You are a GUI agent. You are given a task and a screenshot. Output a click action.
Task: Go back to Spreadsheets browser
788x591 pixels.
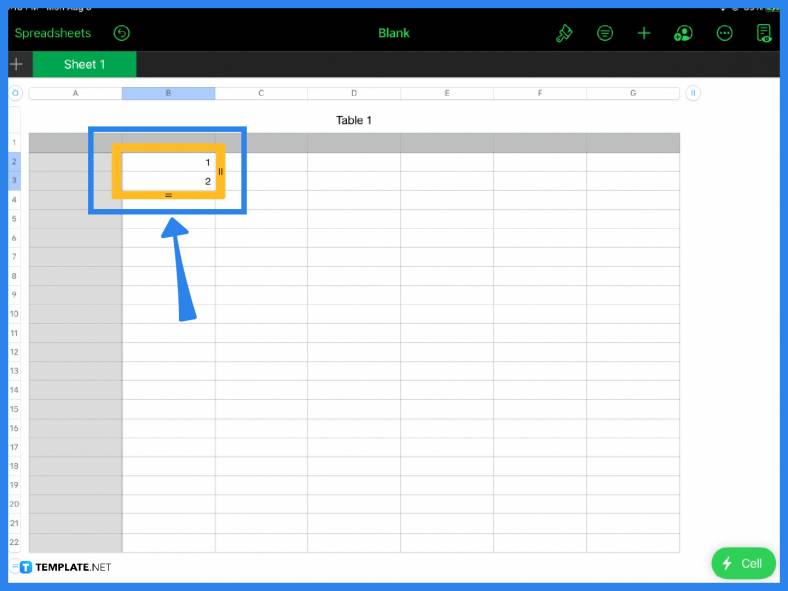pyautogui.click(x=52, y=33)
